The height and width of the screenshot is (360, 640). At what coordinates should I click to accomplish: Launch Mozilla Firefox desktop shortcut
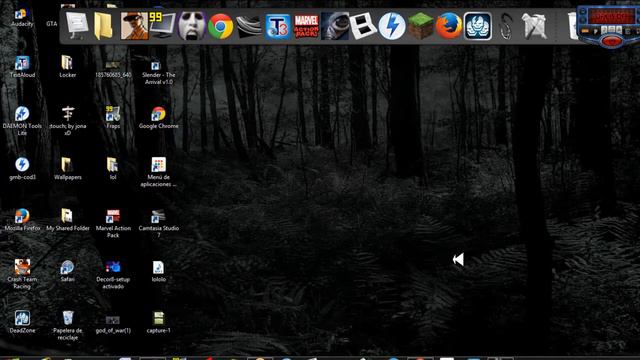click(22, 220)
